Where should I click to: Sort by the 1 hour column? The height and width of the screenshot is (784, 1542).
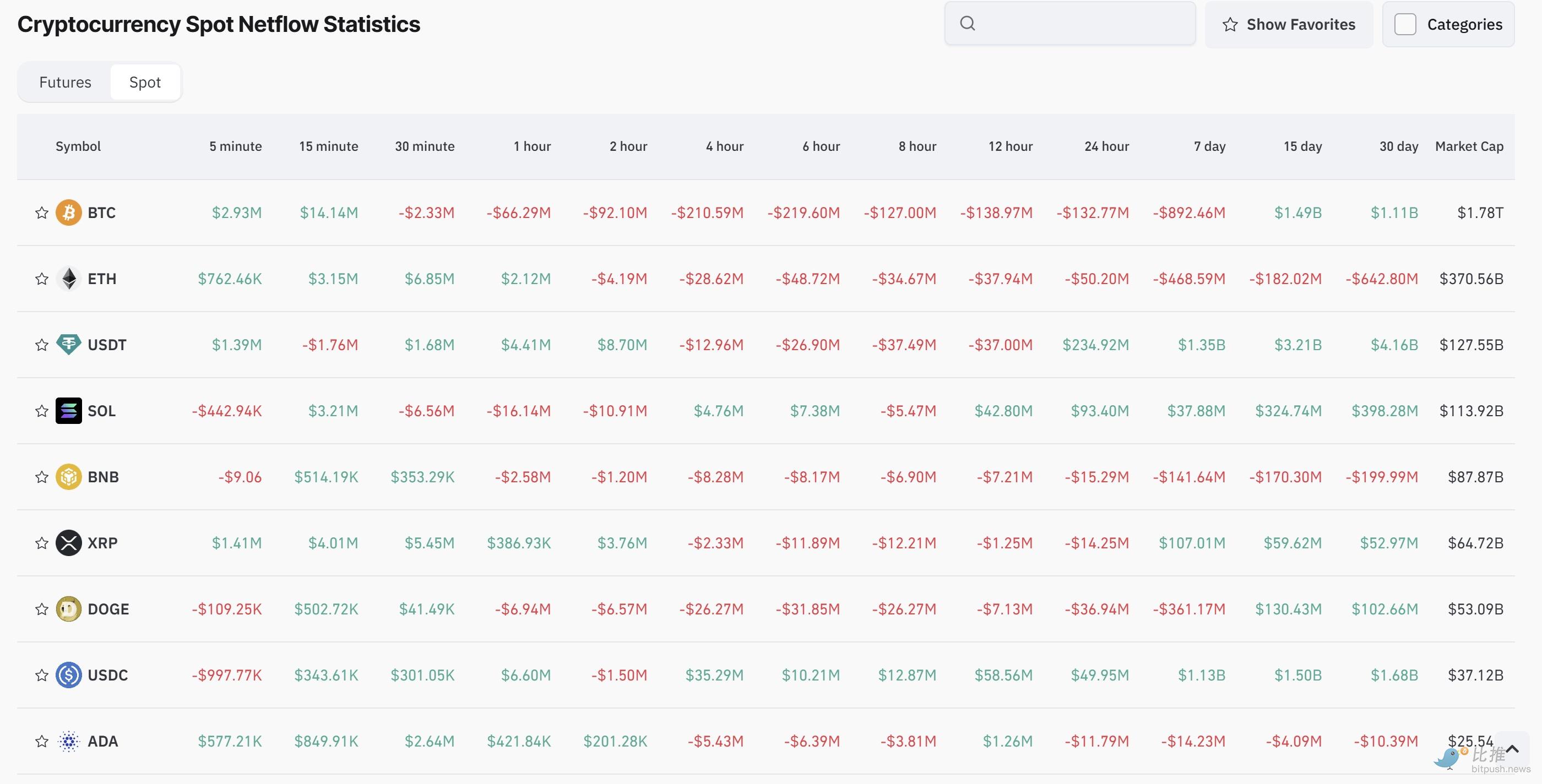tap(532, 146)
